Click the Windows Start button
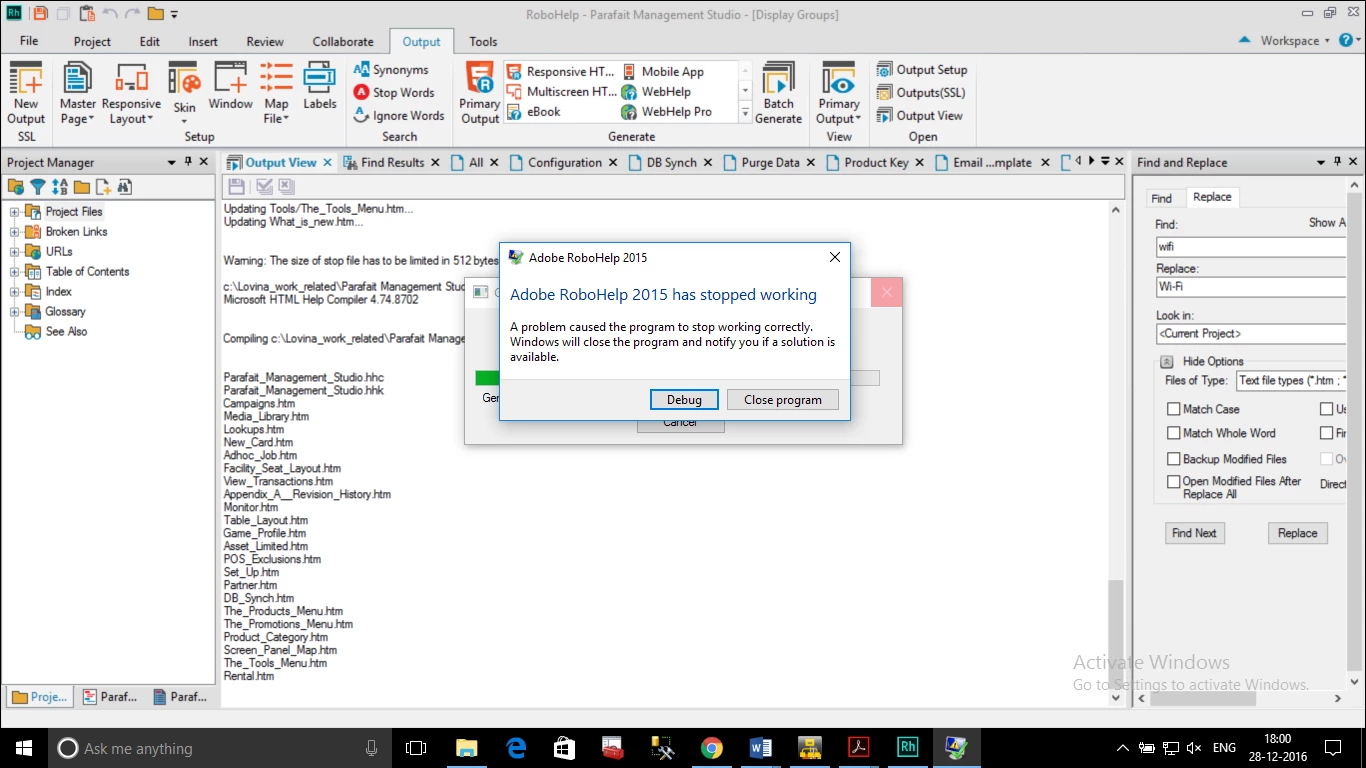 point(24,747)
